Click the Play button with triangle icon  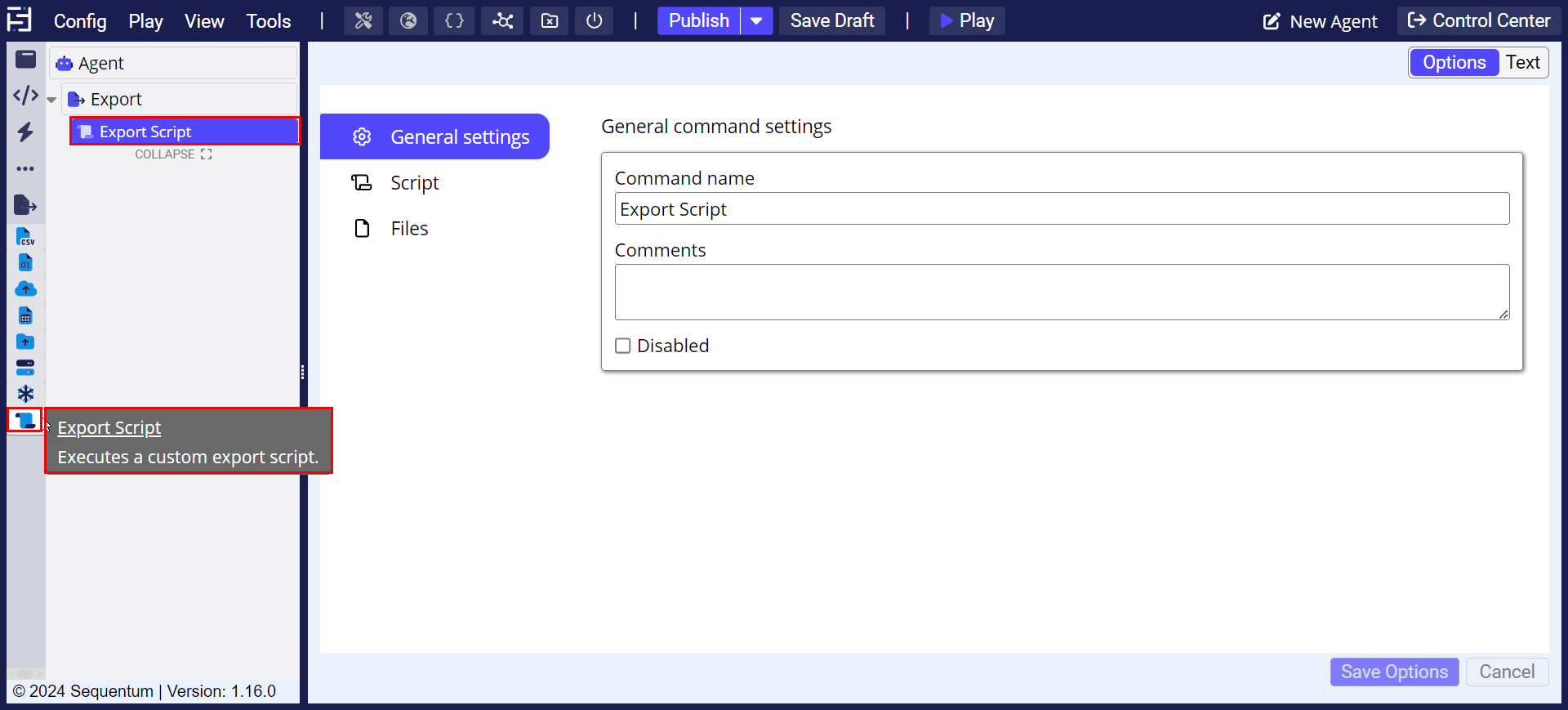pyautogui.click(x=967, y=21)
